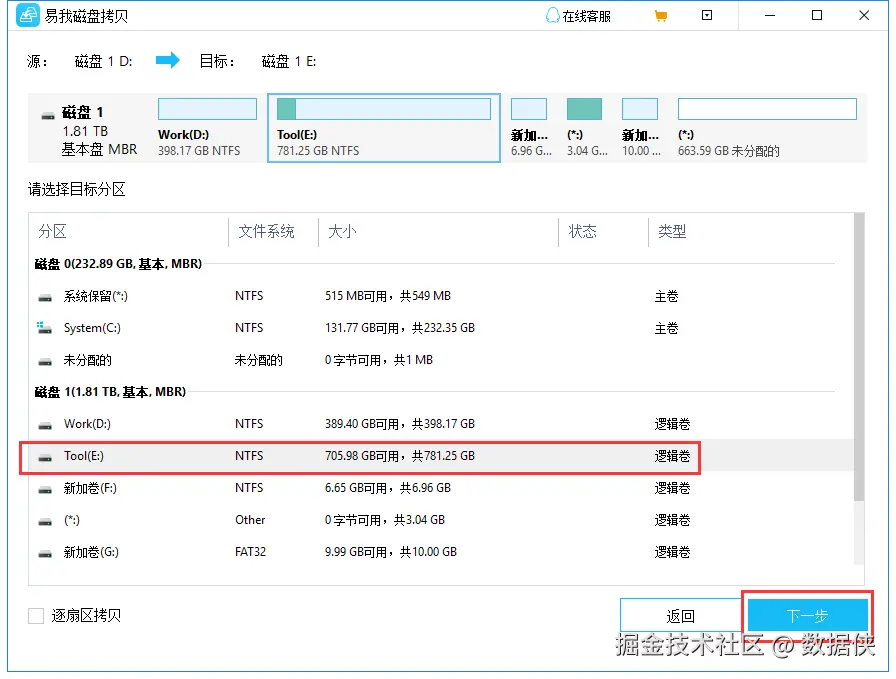The height and width of the screenshot is (679, 896).
Task: Open the 大小 column header
Action: click(341, 231)
